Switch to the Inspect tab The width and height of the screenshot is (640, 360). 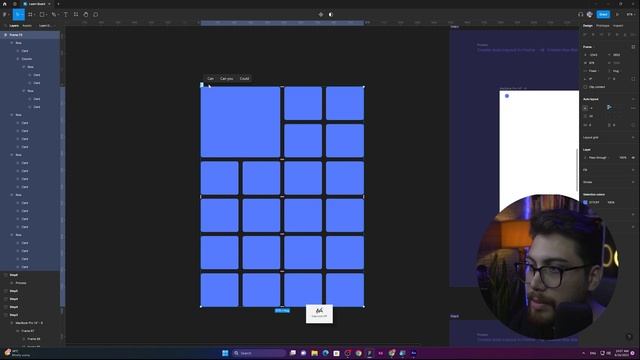tap(618, 26)
